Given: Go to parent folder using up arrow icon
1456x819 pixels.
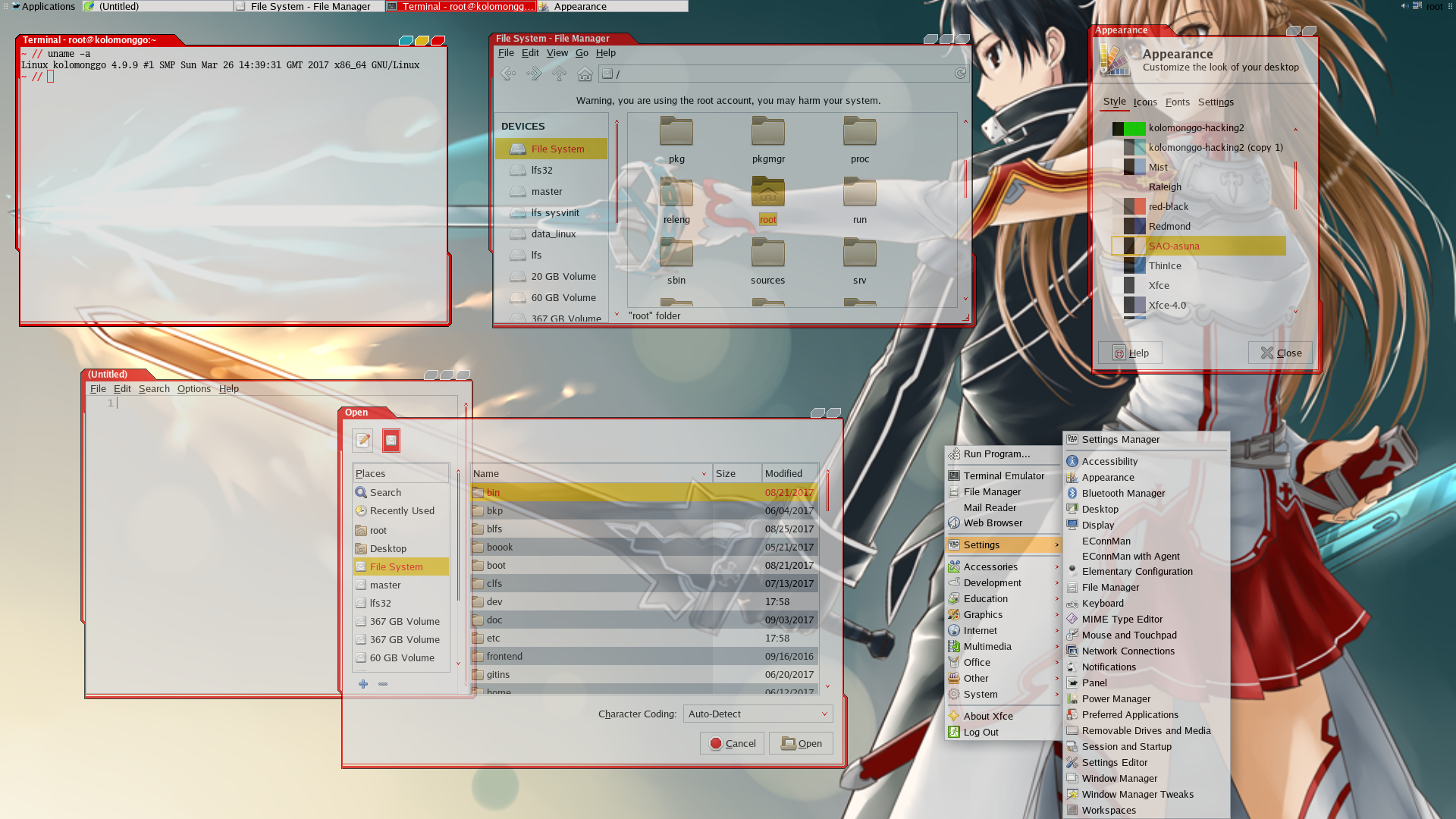Looking at the screenshot, I should click(559, 74).
